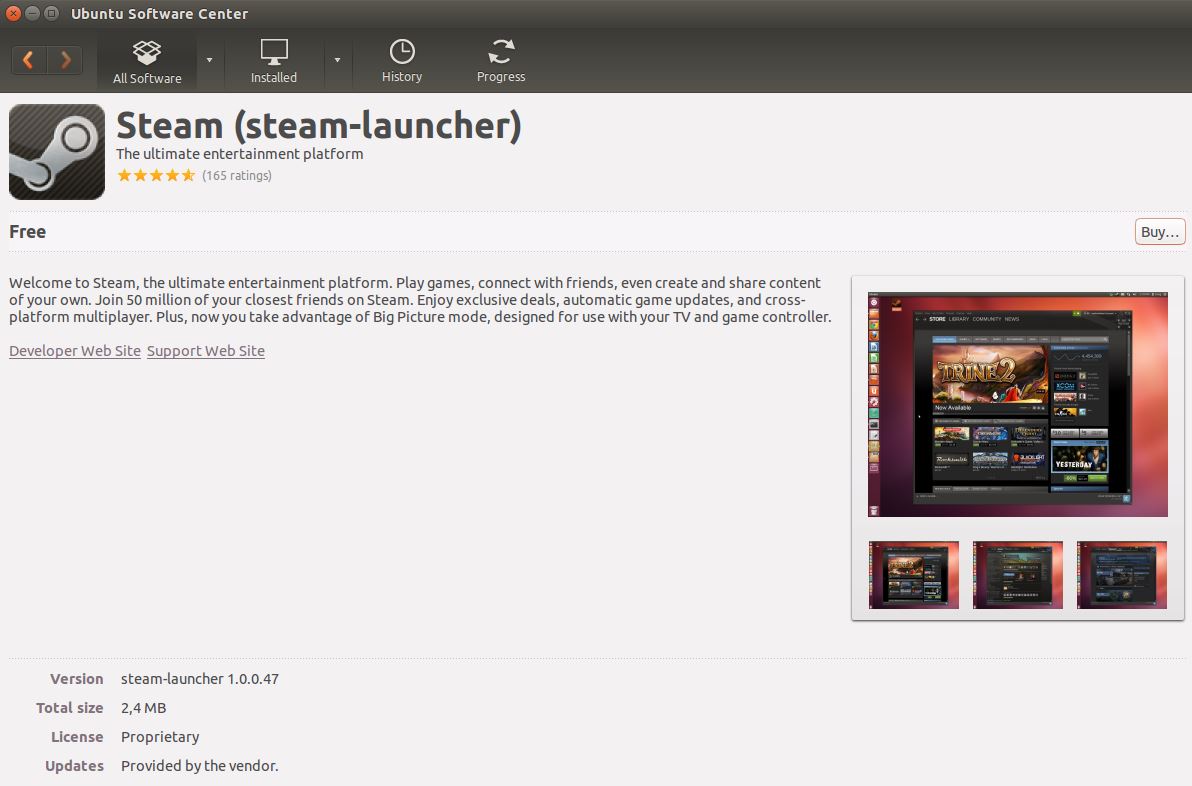Close the Ubuntu Software Center window
Screen dimensions: 1192x786
pyautogui.click(x=13, y=13)
